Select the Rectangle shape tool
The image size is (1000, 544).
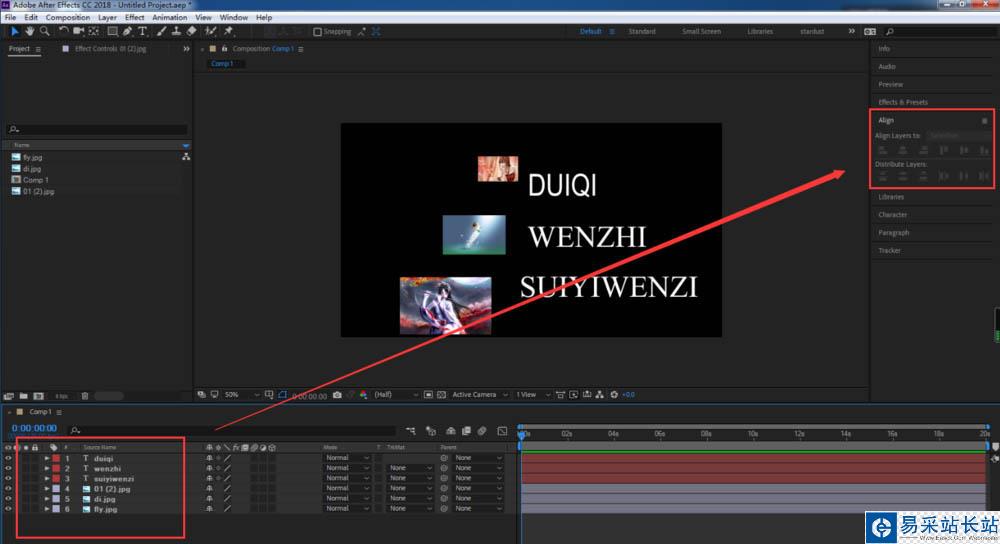coord(112,31)
